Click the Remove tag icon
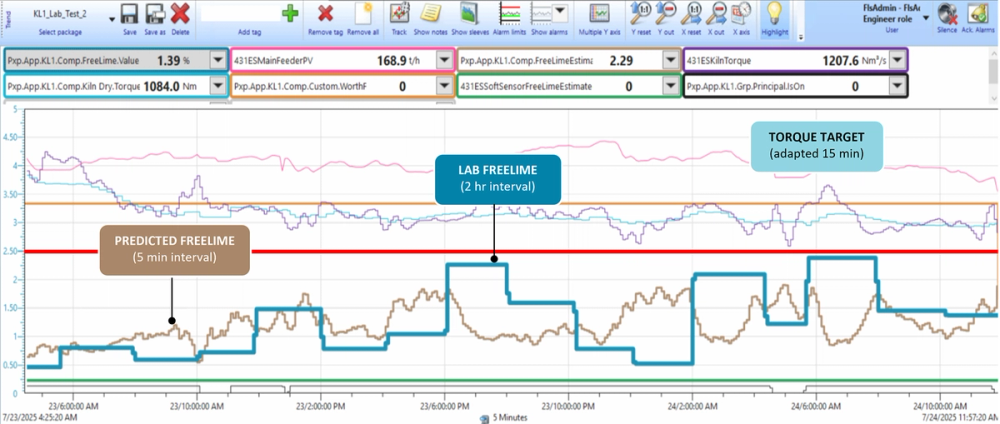 (x=325, y=13)
